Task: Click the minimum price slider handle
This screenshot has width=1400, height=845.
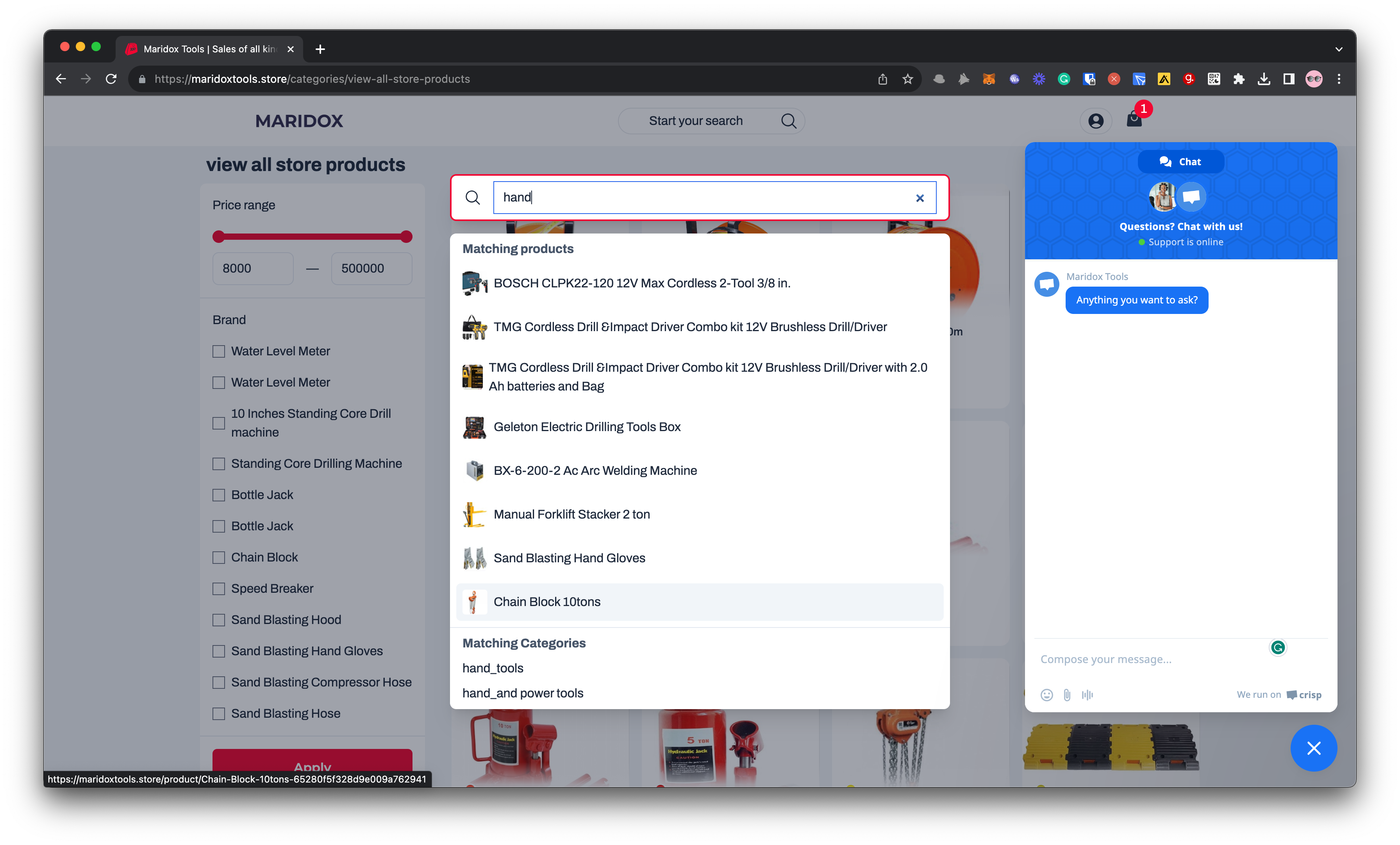Action: click(218, 237)
